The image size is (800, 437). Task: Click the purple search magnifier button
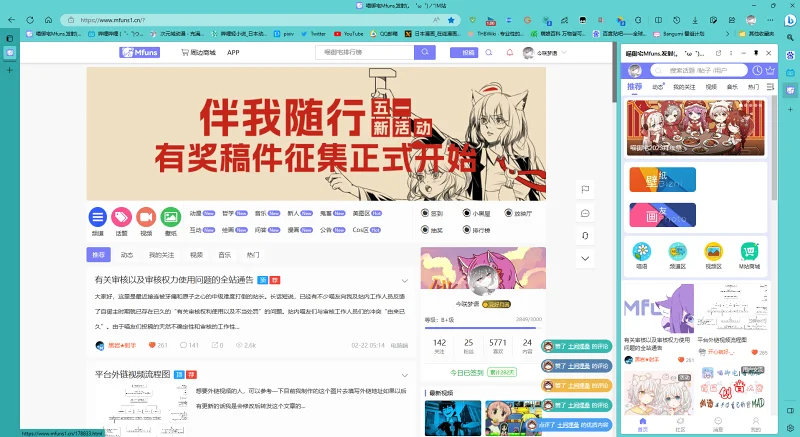click(x=424, y=52)
